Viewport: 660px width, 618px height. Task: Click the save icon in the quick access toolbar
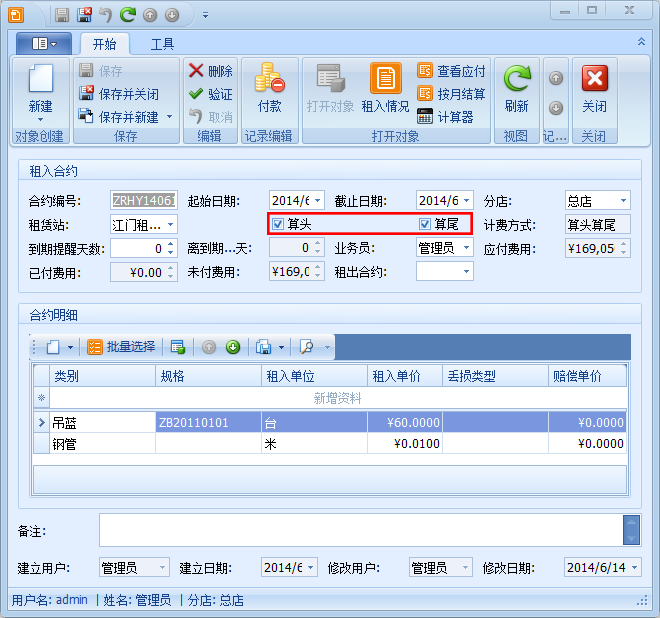[x=62, y=15]
